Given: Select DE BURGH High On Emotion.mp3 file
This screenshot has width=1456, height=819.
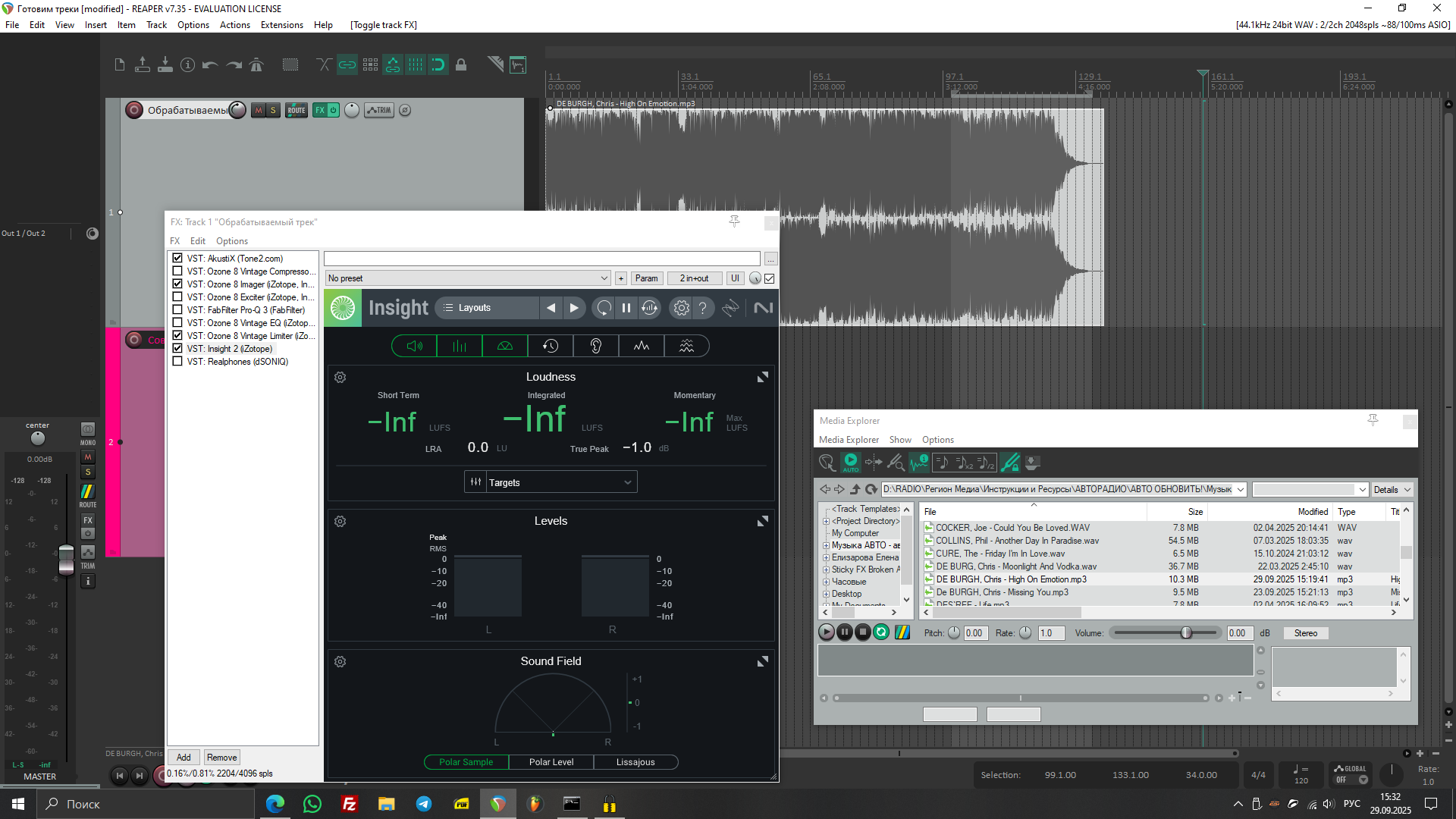Looking at the screenshot, I should click(1011, 579).
